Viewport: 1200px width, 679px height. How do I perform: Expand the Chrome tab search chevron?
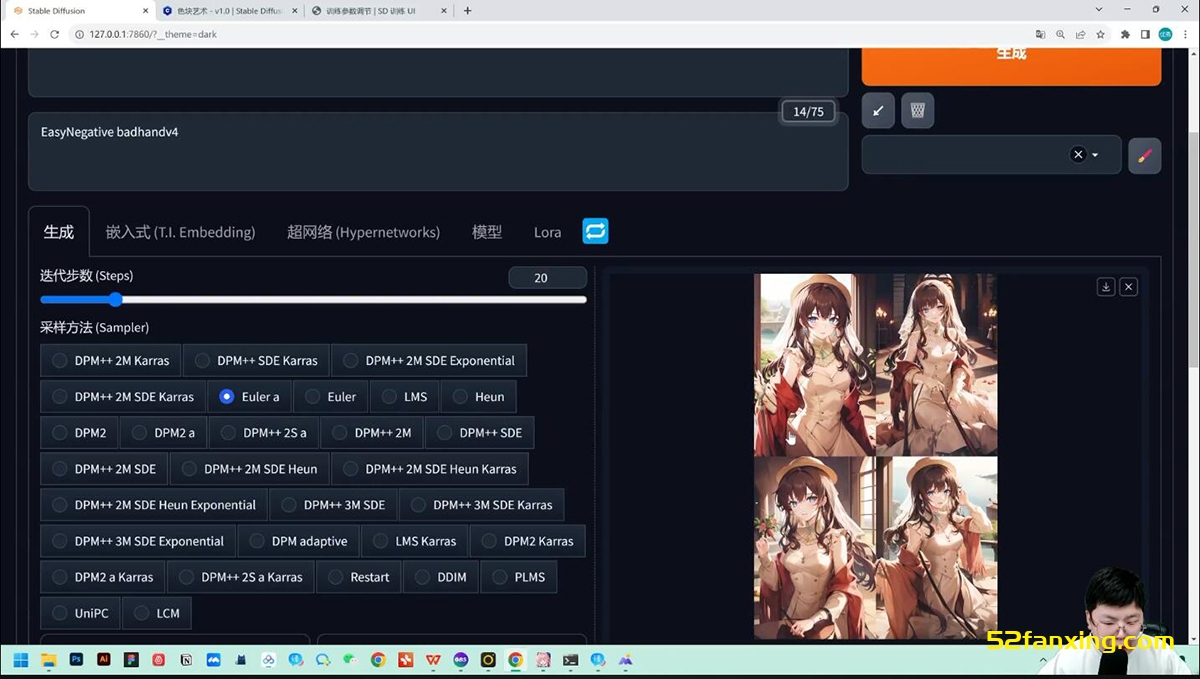pos(1099,10)
